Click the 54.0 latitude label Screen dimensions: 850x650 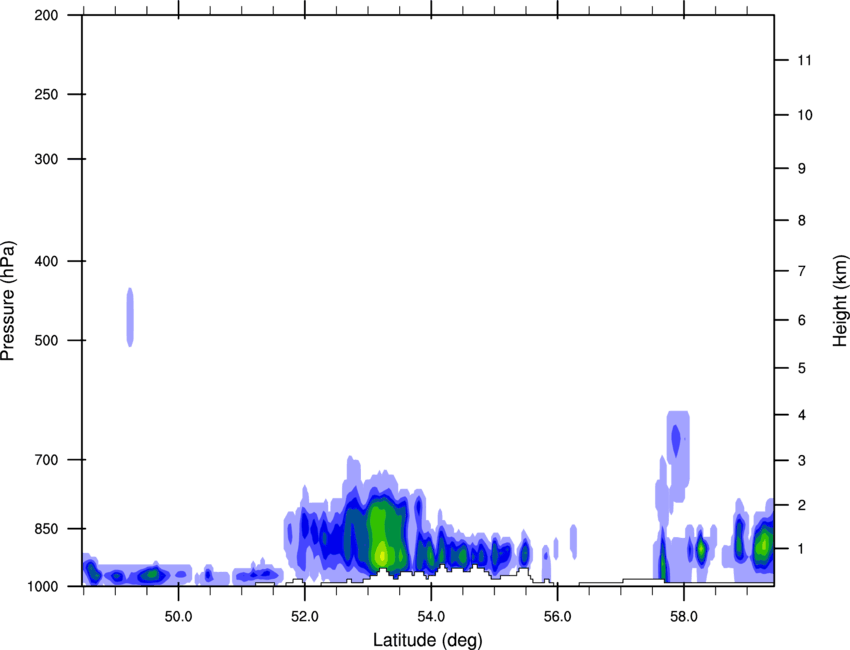[x=432, y=617]
